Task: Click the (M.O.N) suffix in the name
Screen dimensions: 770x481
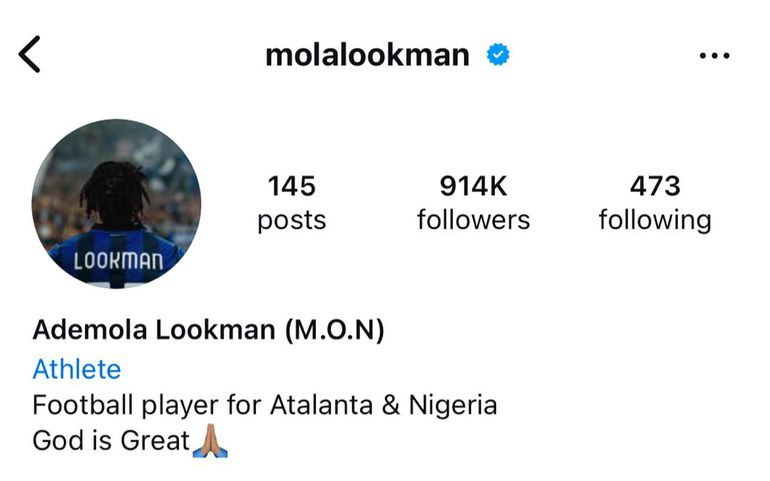Action: (334, 330)
